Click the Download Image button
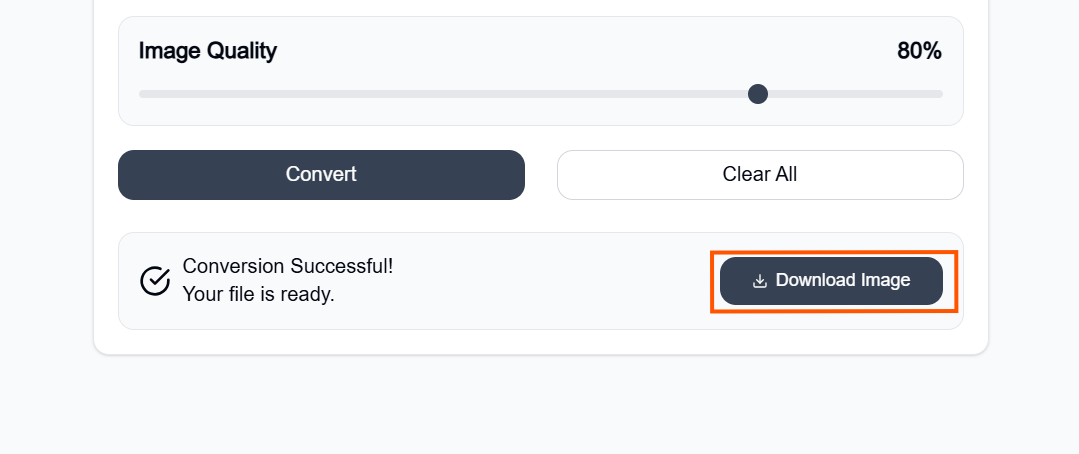 pyautogui.click(x=831, y=281)
